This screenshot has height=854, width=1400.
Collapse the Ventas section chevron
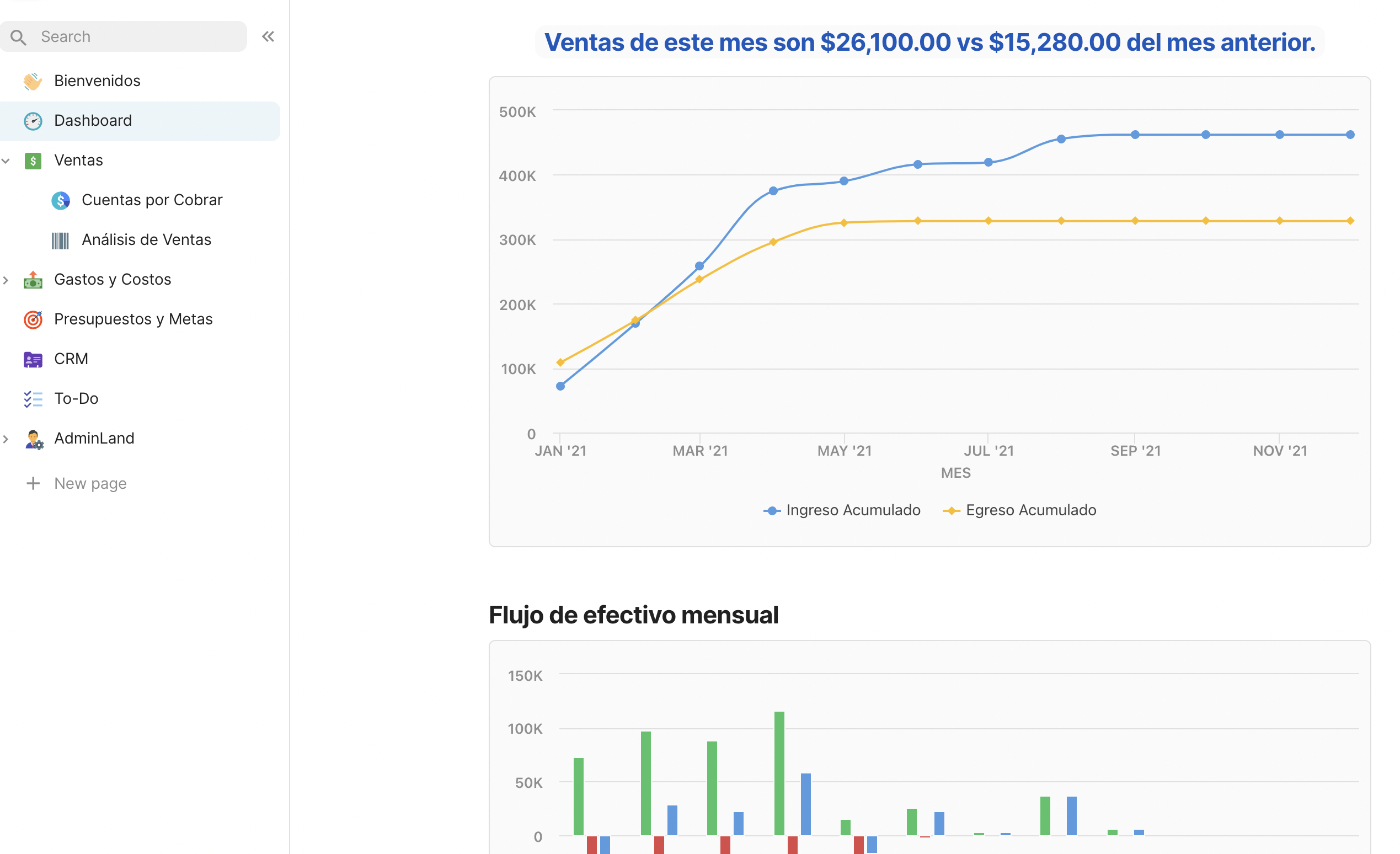click(6, 161)
